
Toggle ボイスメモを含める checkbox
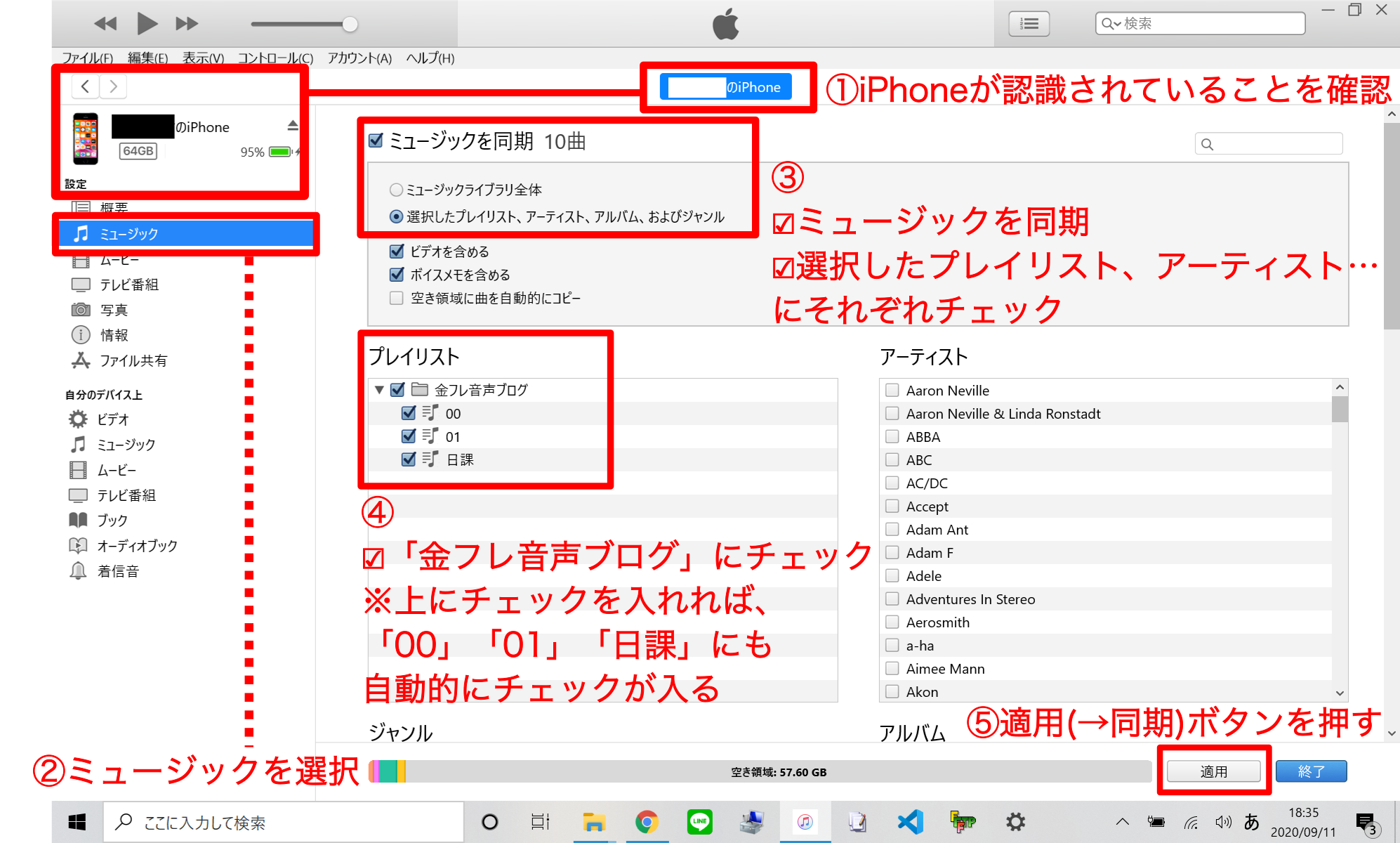point(397,274)
